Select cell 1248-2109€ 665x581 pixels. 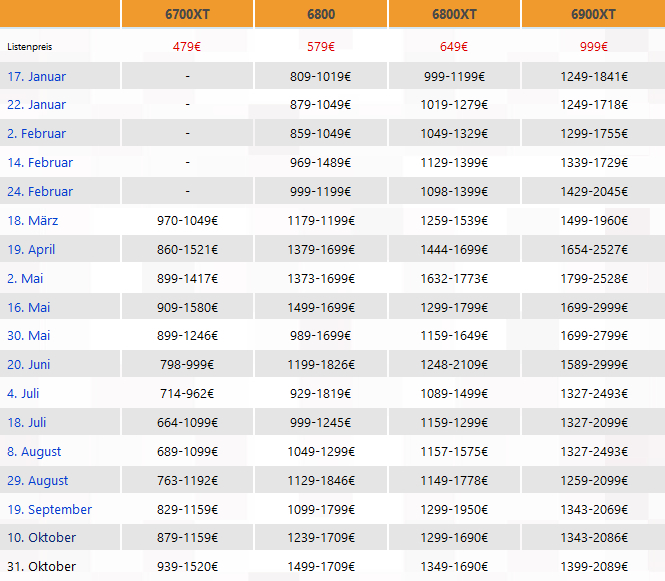[454, 364]
